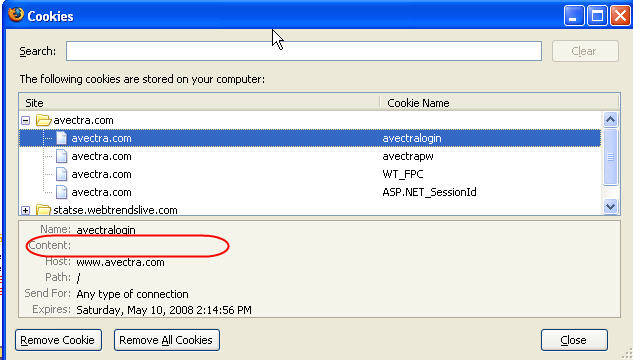Screen dimensions: 633x360
Task: Collapse the avectra.com folder tree
Action: (x=25, y=120)
